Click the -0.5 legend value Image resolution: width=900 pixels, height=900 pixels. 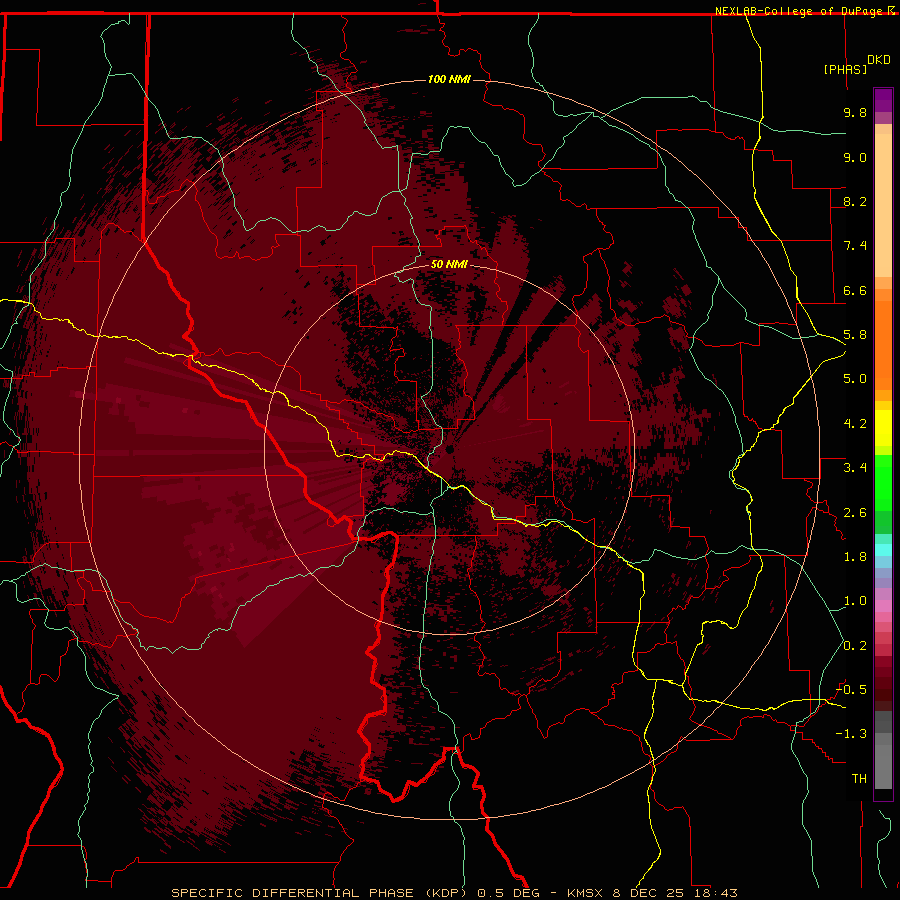tap(851, 690)
